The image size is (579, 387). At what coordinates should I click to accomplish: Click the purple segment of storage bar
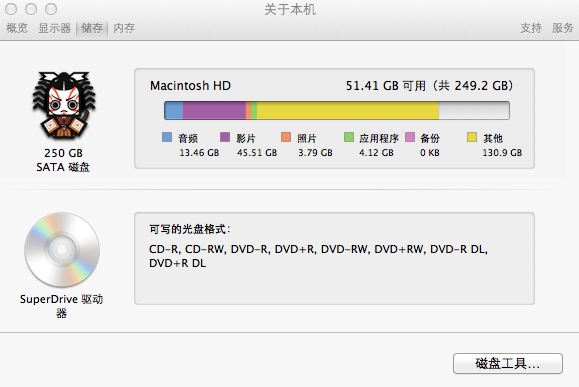[x=214, y=110]
